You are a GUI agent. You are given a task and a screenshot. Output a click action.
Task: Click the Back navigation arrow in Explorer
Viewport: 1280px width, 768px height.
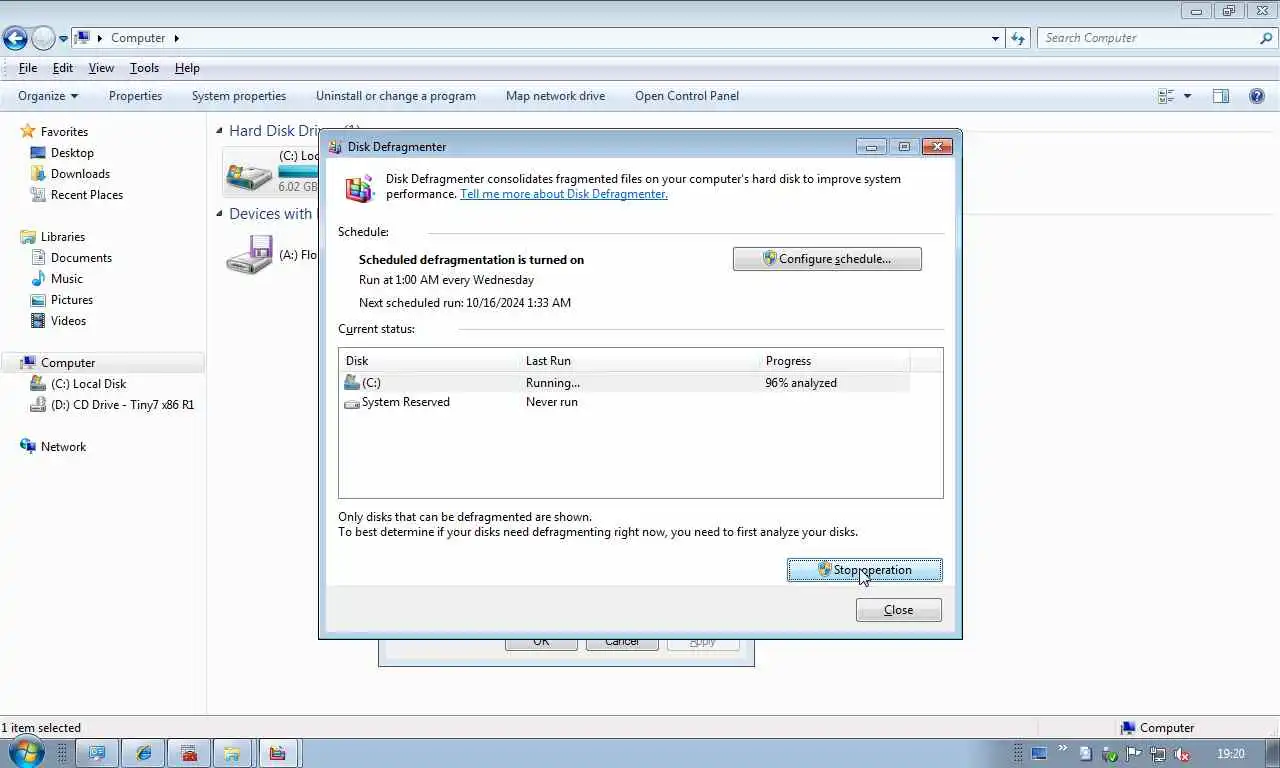tap(15, 38)
